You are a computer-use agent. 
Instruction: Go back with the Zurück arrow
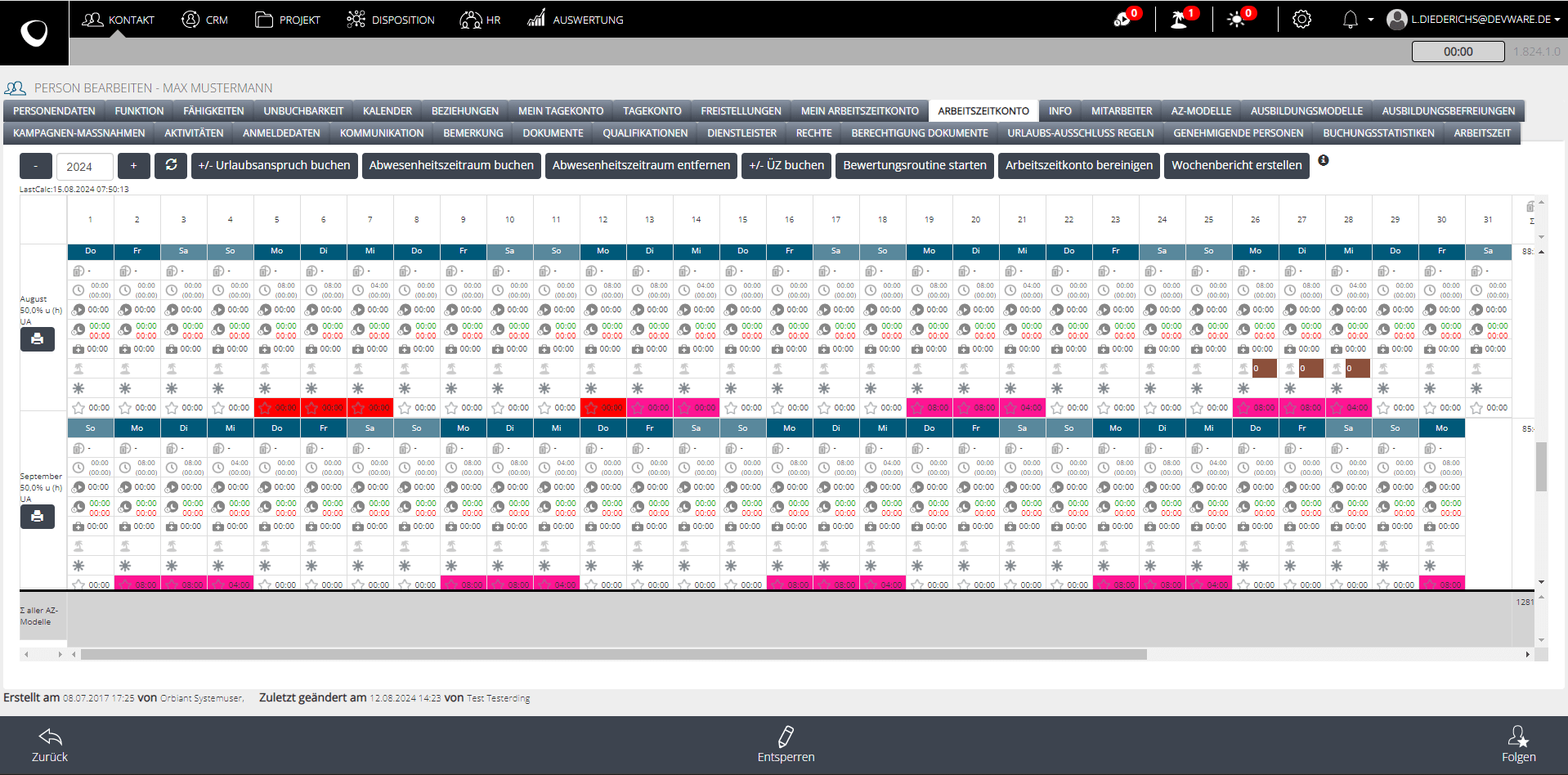click(x=50, y=737)
